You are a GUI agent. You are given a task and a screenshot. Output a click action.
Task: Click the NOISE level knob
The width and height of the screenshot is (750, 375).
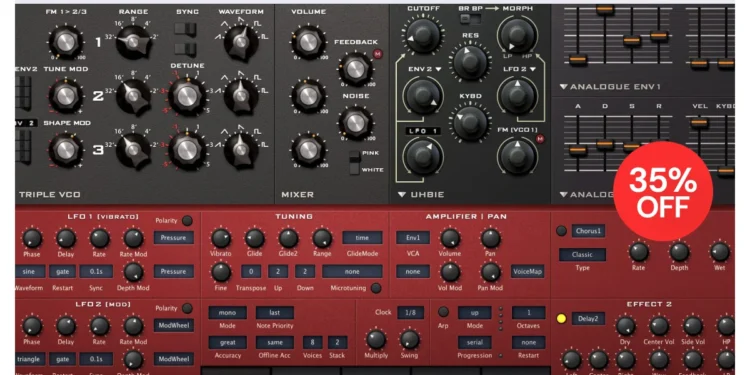355,123
